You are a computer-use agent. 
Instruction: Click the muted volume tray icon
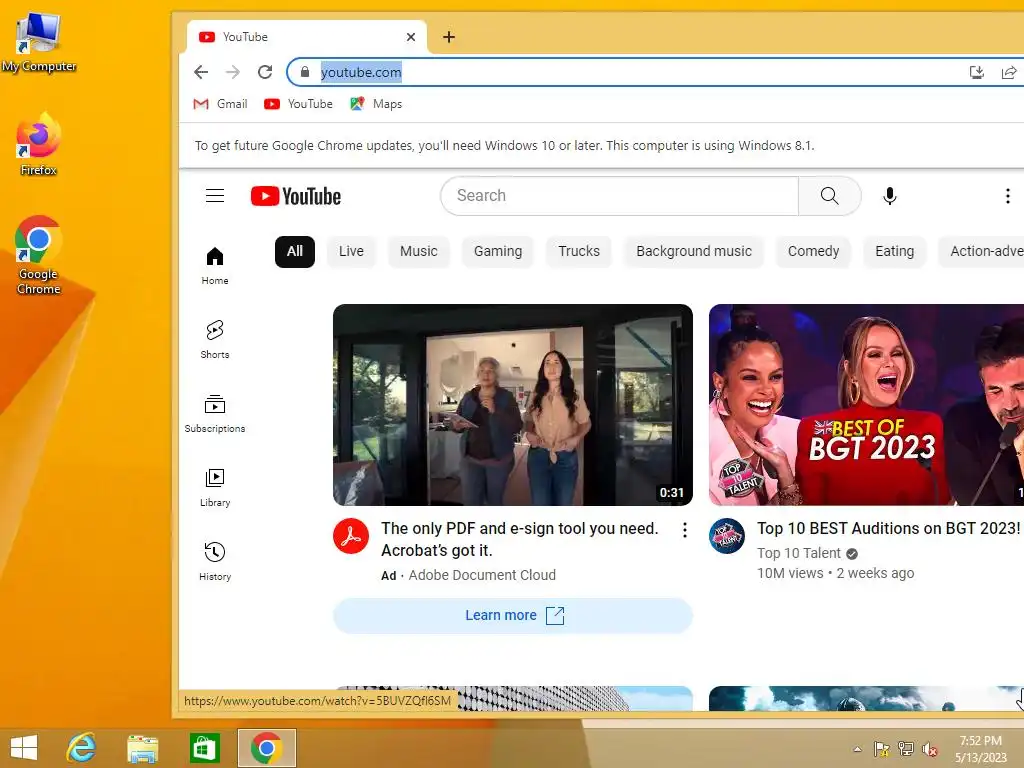tap(930, 749)
